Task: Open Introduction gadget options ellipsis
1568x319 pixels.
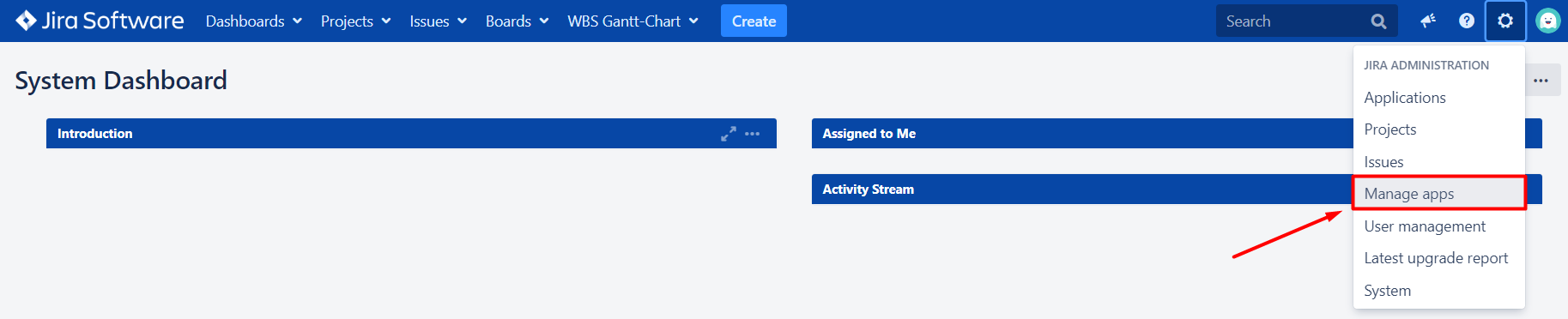Action: 753,134
